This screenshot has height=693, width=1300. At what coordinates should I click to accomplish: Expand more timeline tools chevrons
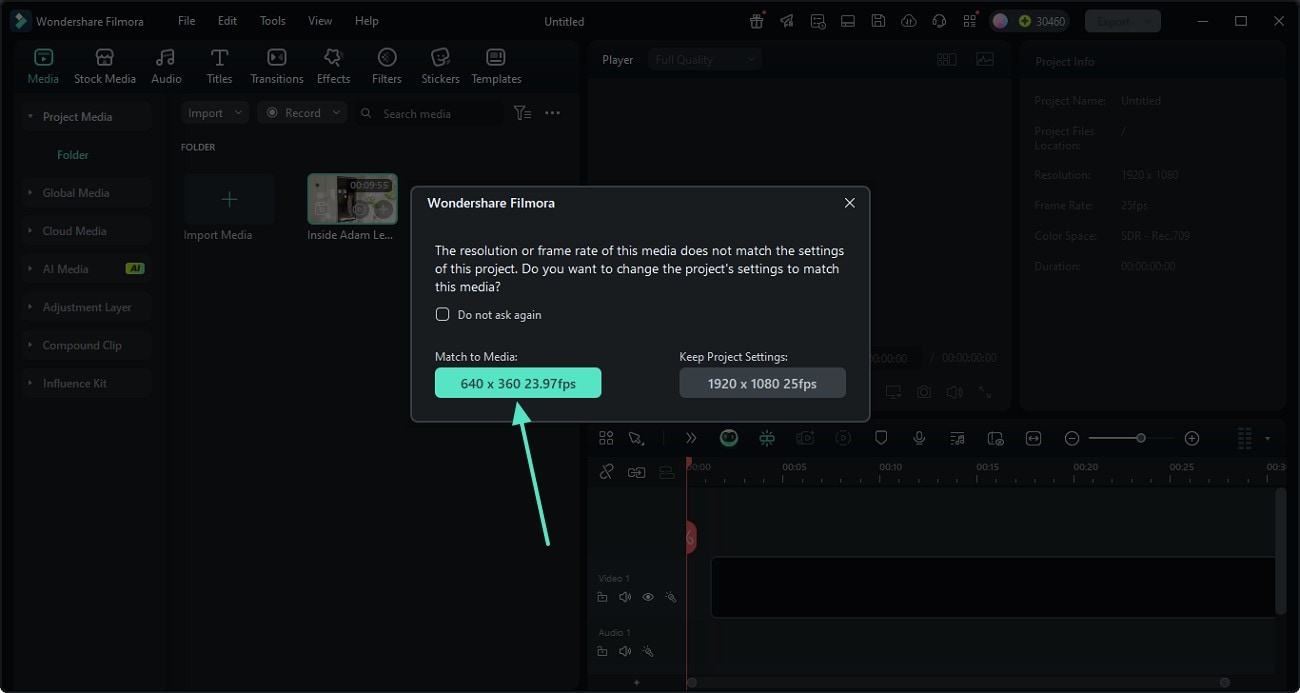[690, 438]
